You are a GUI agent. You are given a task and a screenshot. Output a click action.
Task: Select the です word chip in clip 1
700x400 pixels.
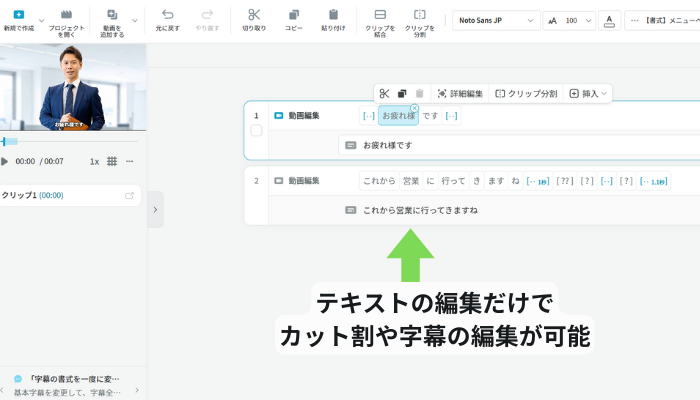click(430, 116)
